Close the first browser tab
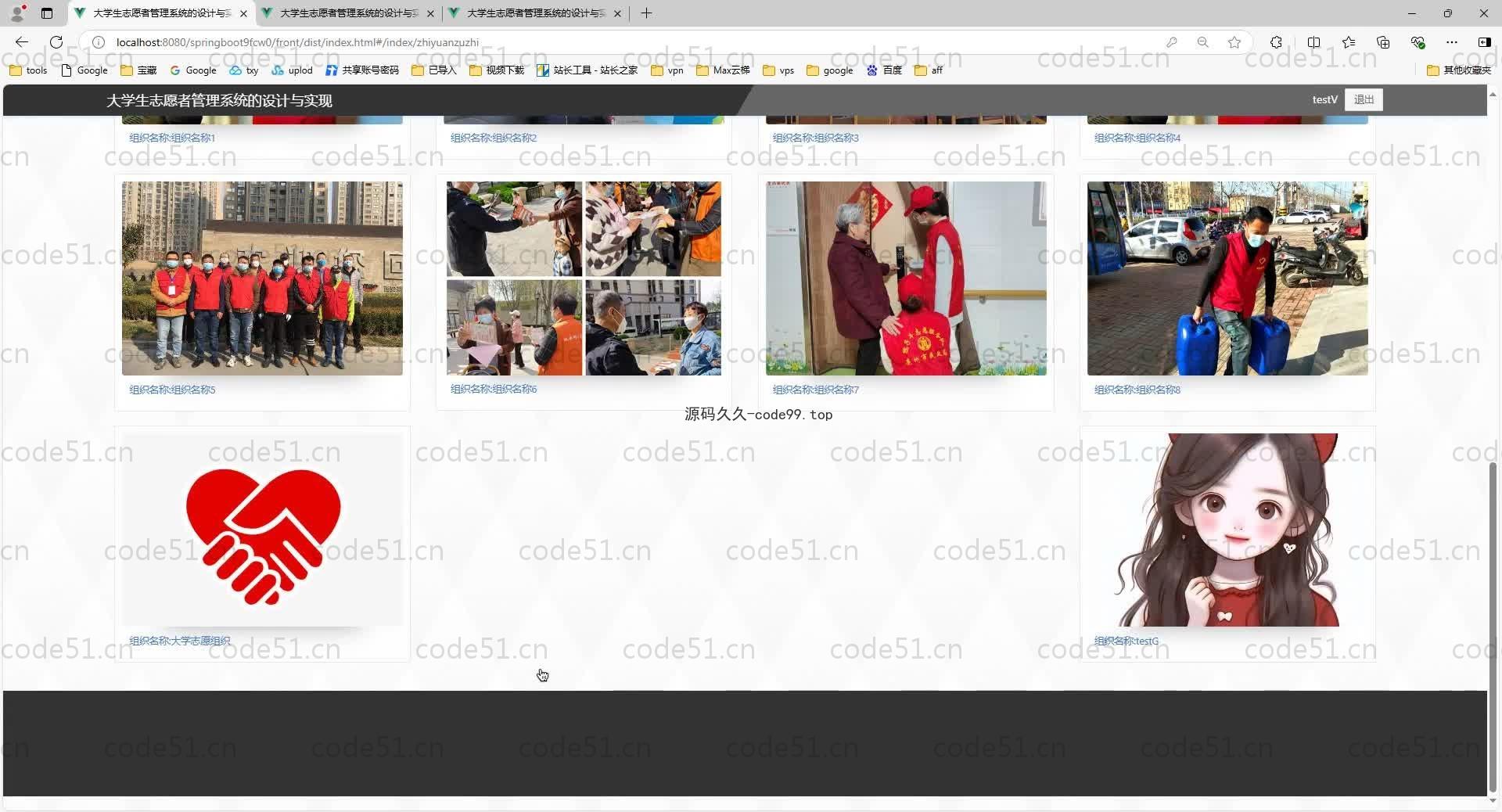The height and width of the screenshot is (812, 1502). click(243, 13)
